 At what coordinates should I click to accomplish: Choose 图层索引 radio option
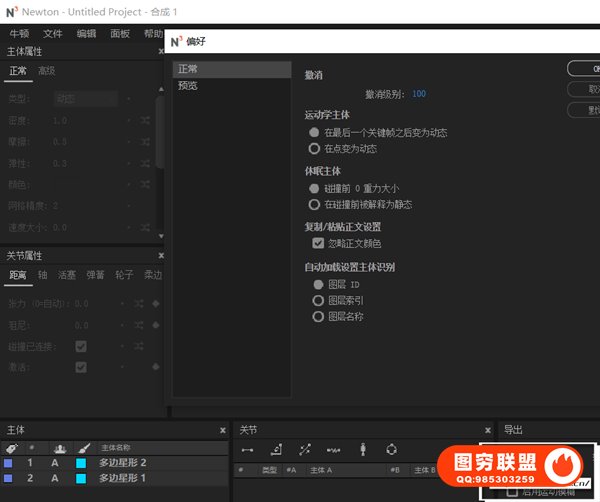(318, 300)
